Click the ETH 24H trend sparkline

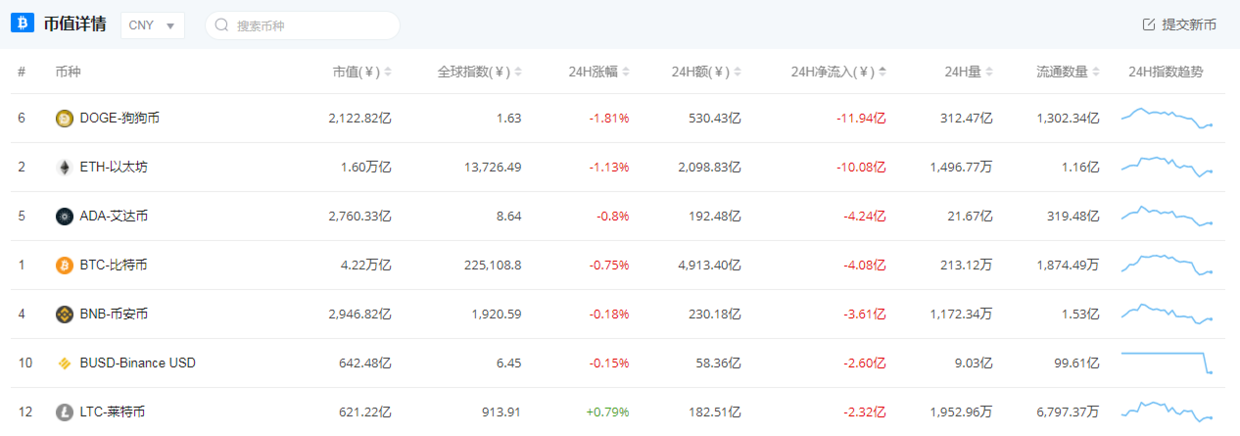pos(1167,166)
